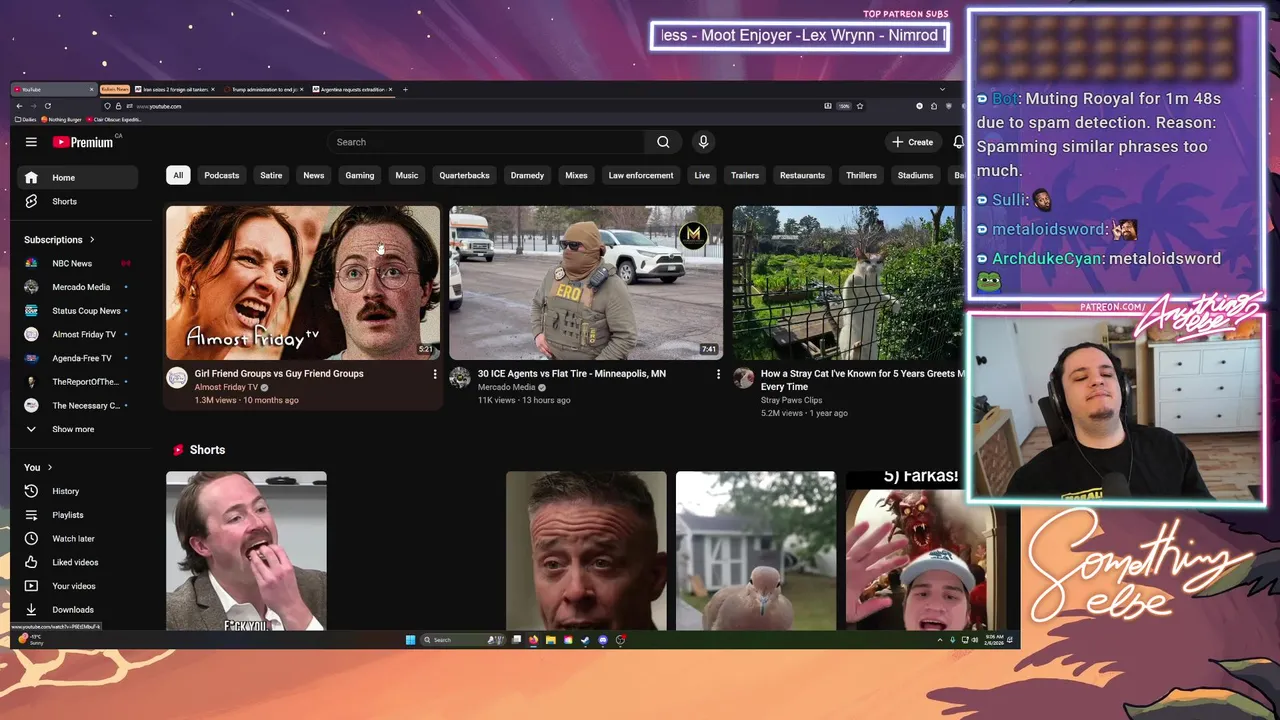The height and width of the screenshot is (720, 1280).
Task: Select the Thrillers filter chip
Action: [861, 175]
